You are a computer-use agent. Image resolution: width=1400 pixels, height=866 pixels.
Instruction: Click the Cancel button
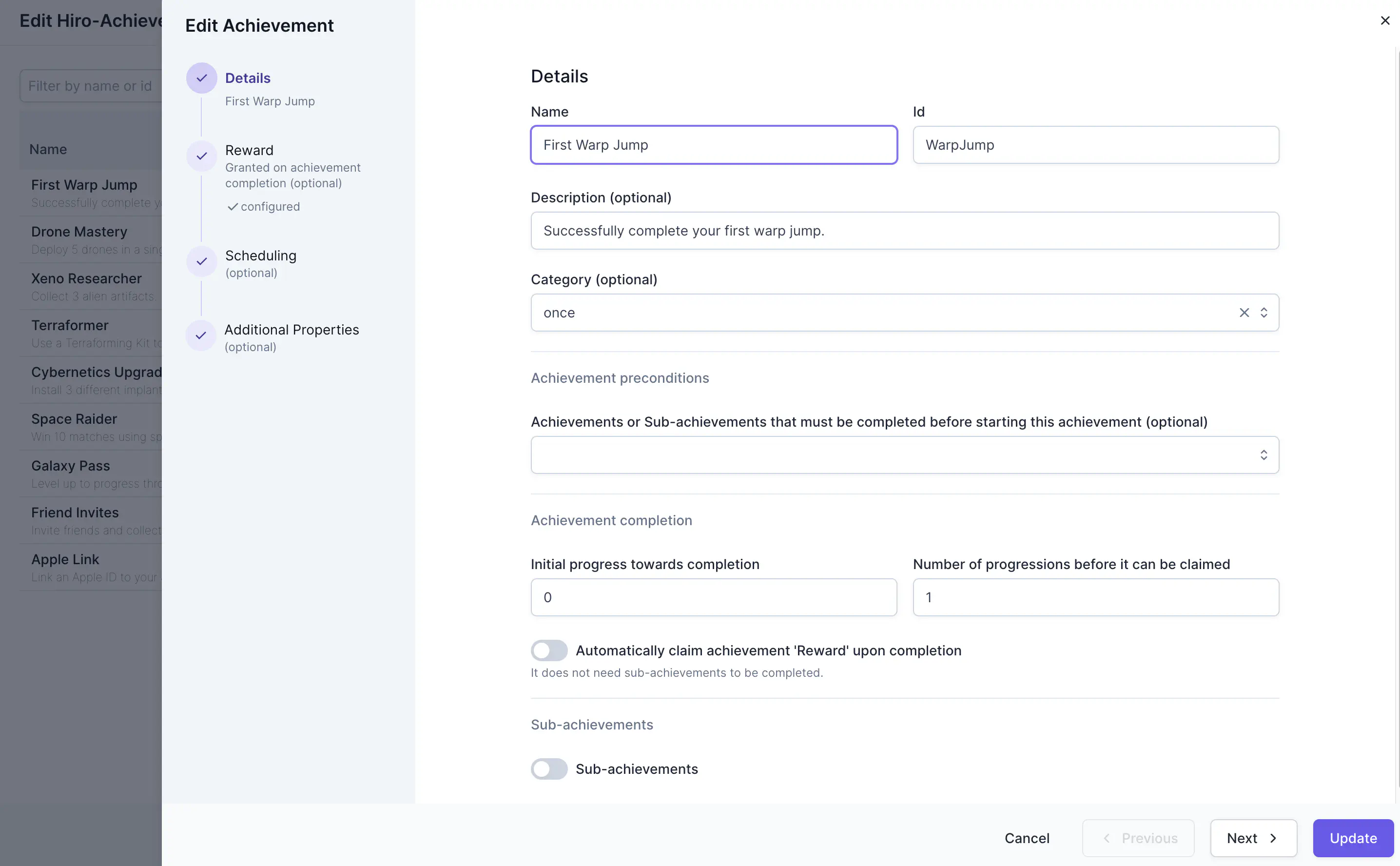click(x=1026, y=838)
